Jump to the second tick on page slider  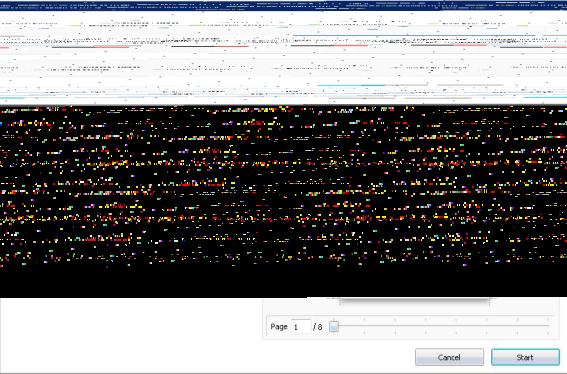(x=364, y=326)
